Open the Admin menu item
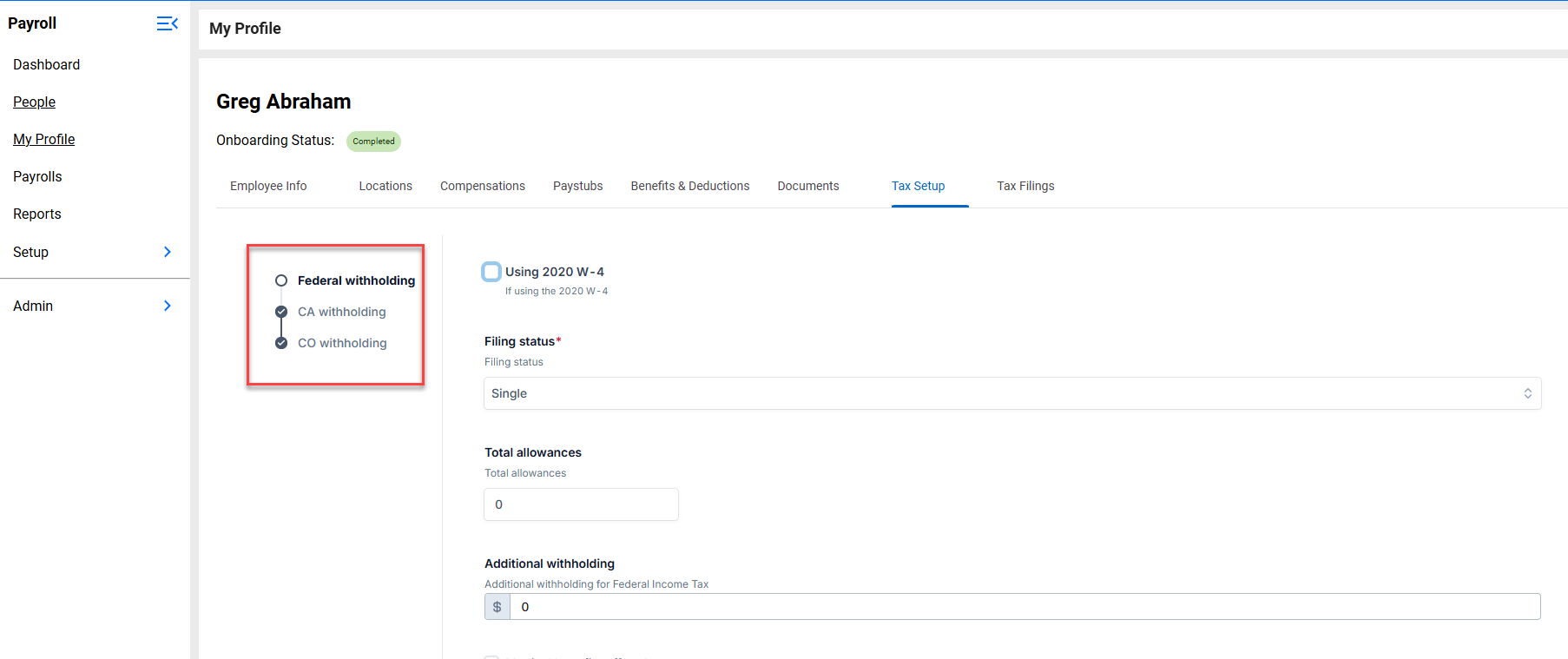The height and width of the screenshot is (659, 1568). pyautogui.click(x=33, y=306)
